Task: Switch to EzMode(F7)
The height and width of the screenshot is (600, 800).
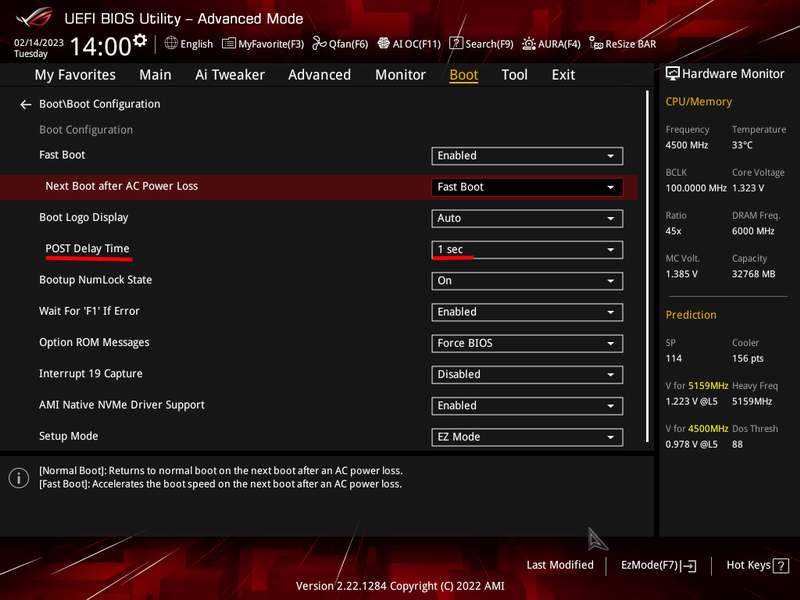Action: pyautogui.click(x=658, y=565)
